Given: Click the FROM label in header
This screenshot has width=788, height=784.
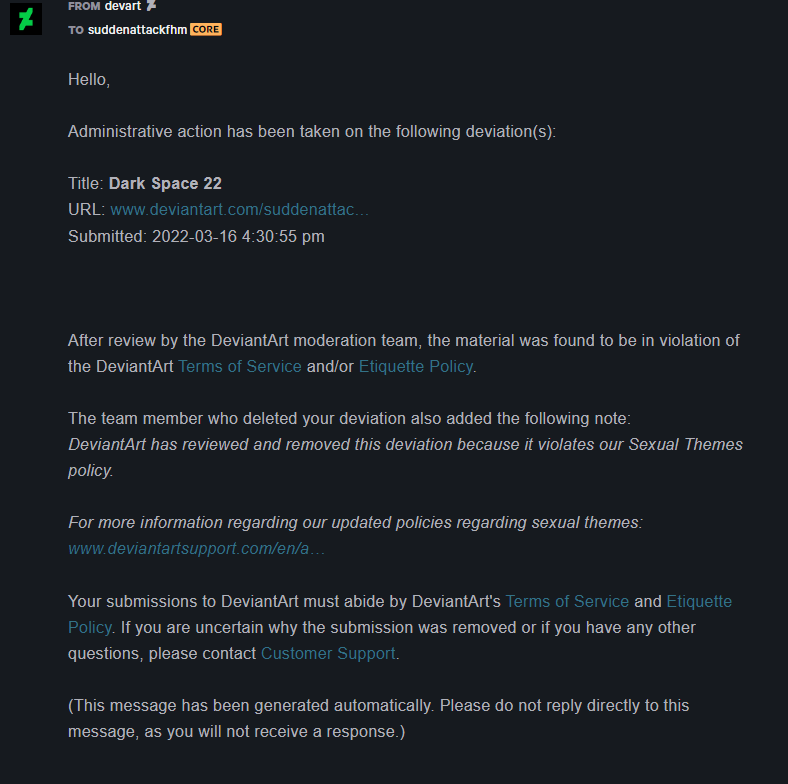Looking at the screenshot, I should [x=84, y=6].
